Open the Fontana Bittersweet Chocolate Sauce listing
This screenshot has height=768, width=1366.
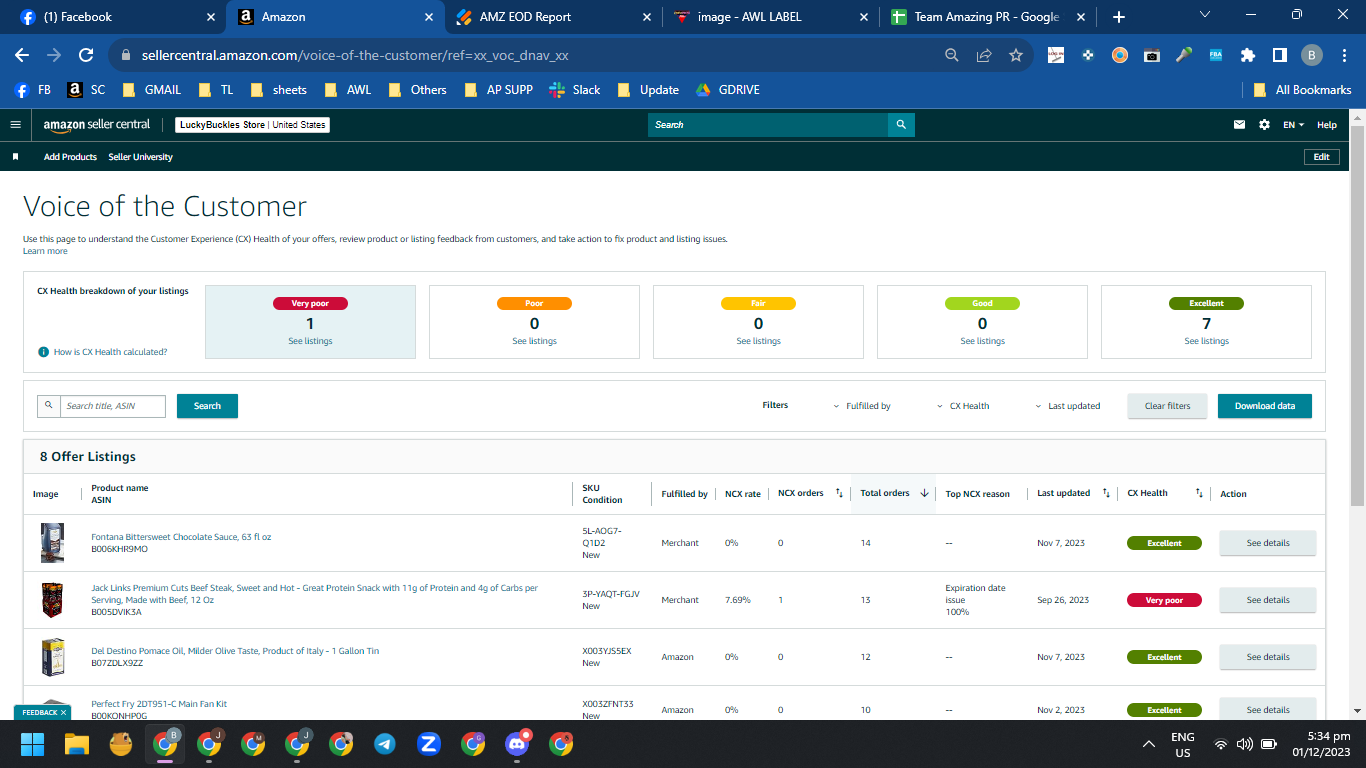coord(181,537)
